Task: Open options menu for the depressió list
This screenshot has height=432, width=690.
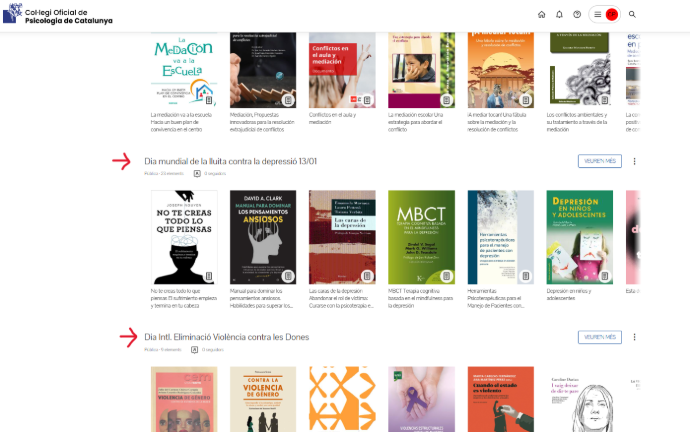Action: point(634,161)
